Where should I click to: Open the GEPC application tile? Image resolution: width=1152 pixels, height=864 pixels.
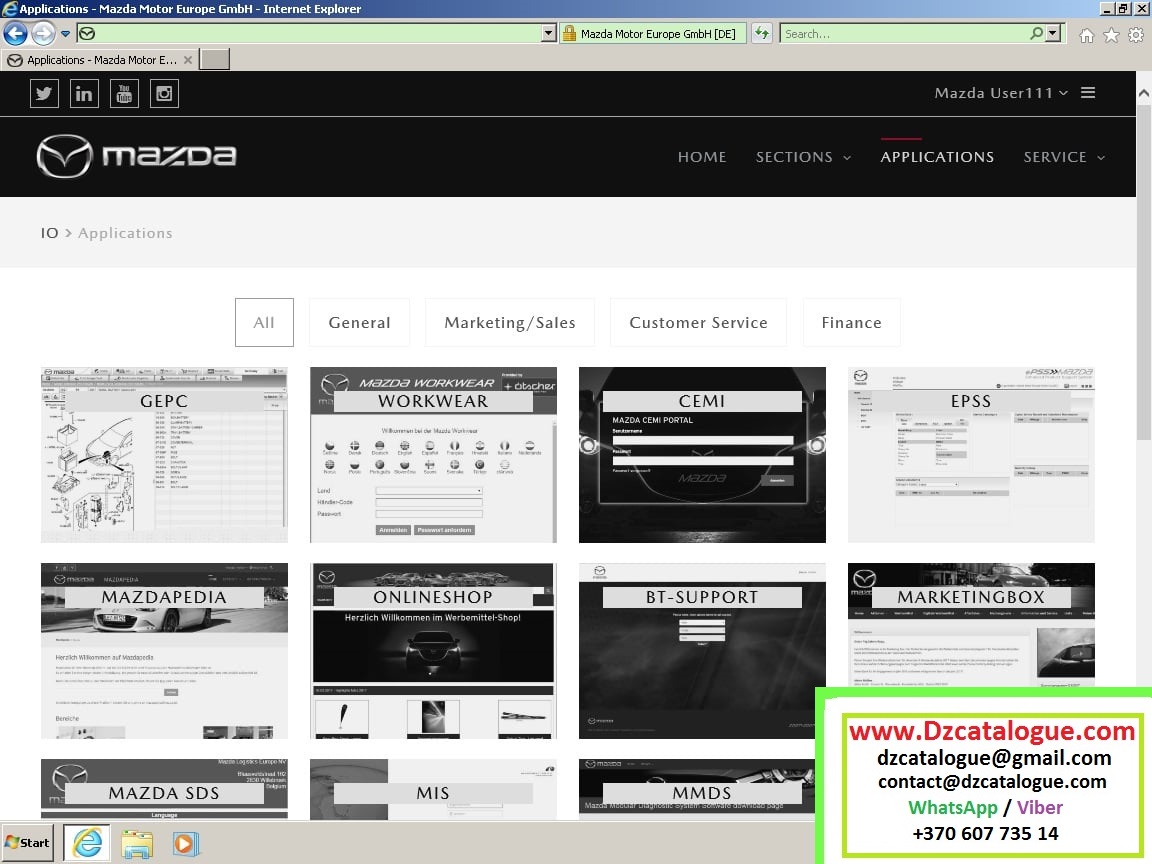(164, 455)
